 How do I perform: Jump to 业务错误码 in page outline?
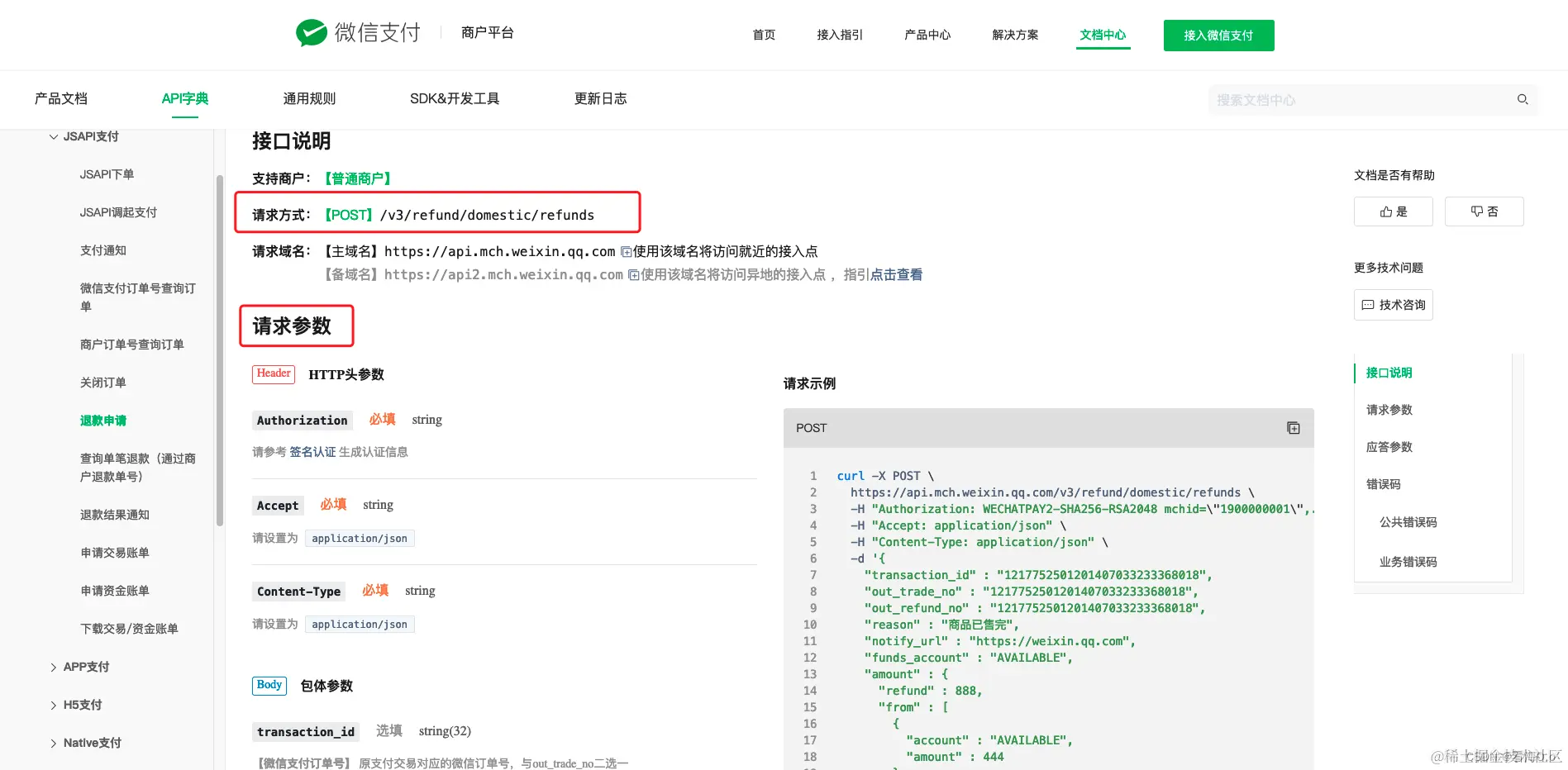1408,562
